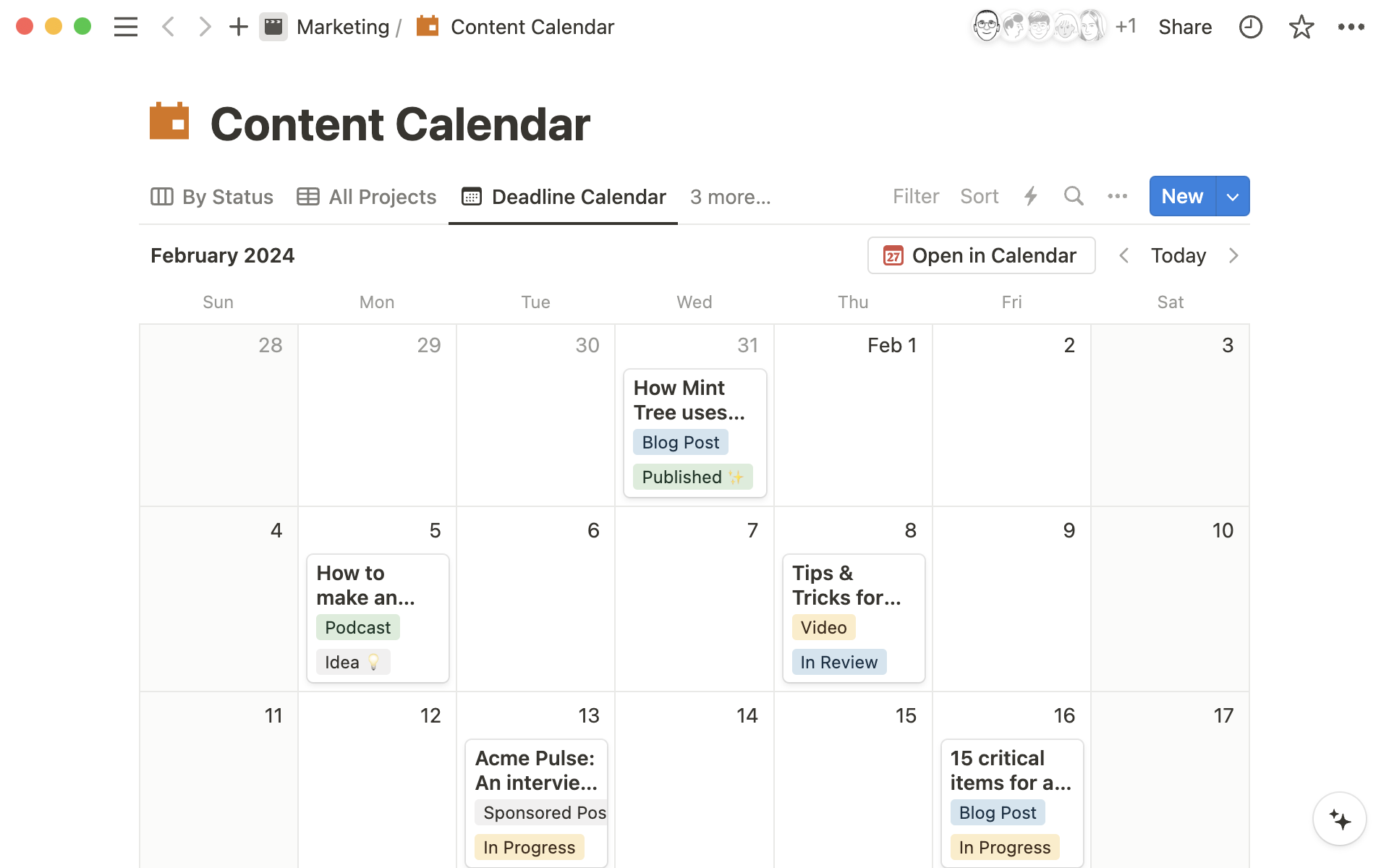Open the New item dropdown arrow

1232,196
